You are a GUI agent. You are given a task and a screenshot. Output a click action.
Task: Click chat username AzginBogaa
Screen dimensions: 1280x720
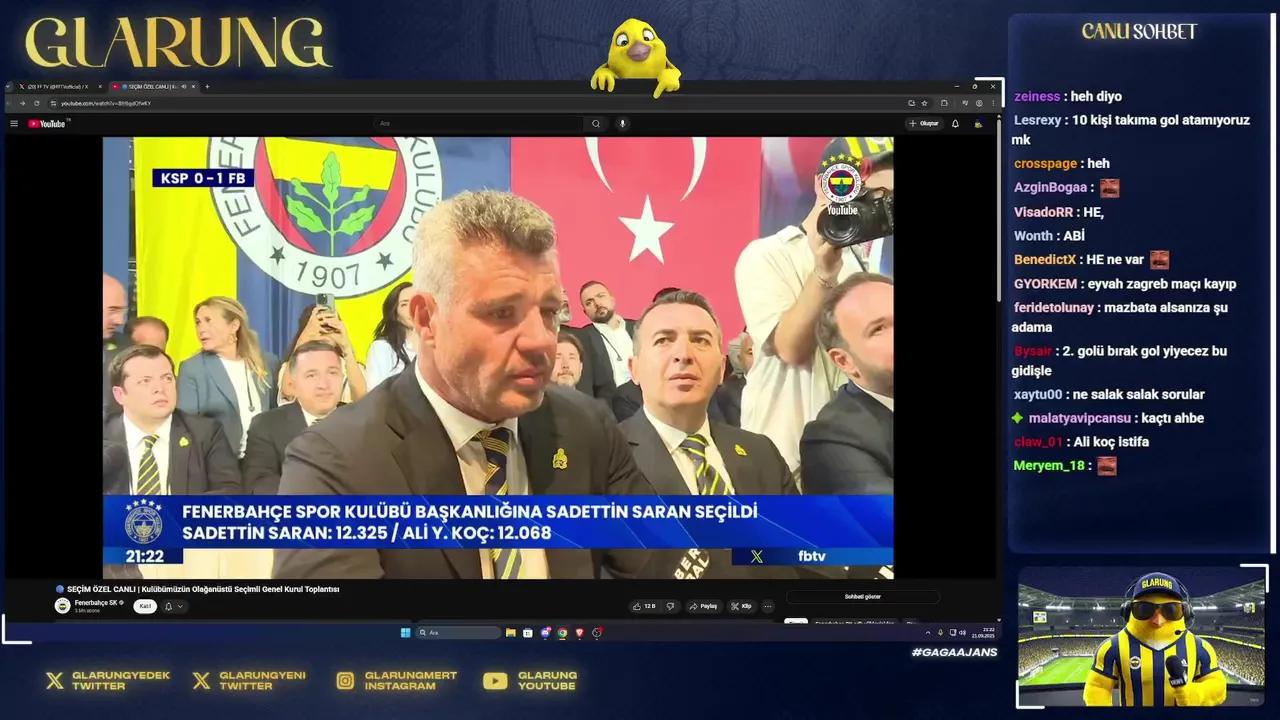pos(1050,188)
